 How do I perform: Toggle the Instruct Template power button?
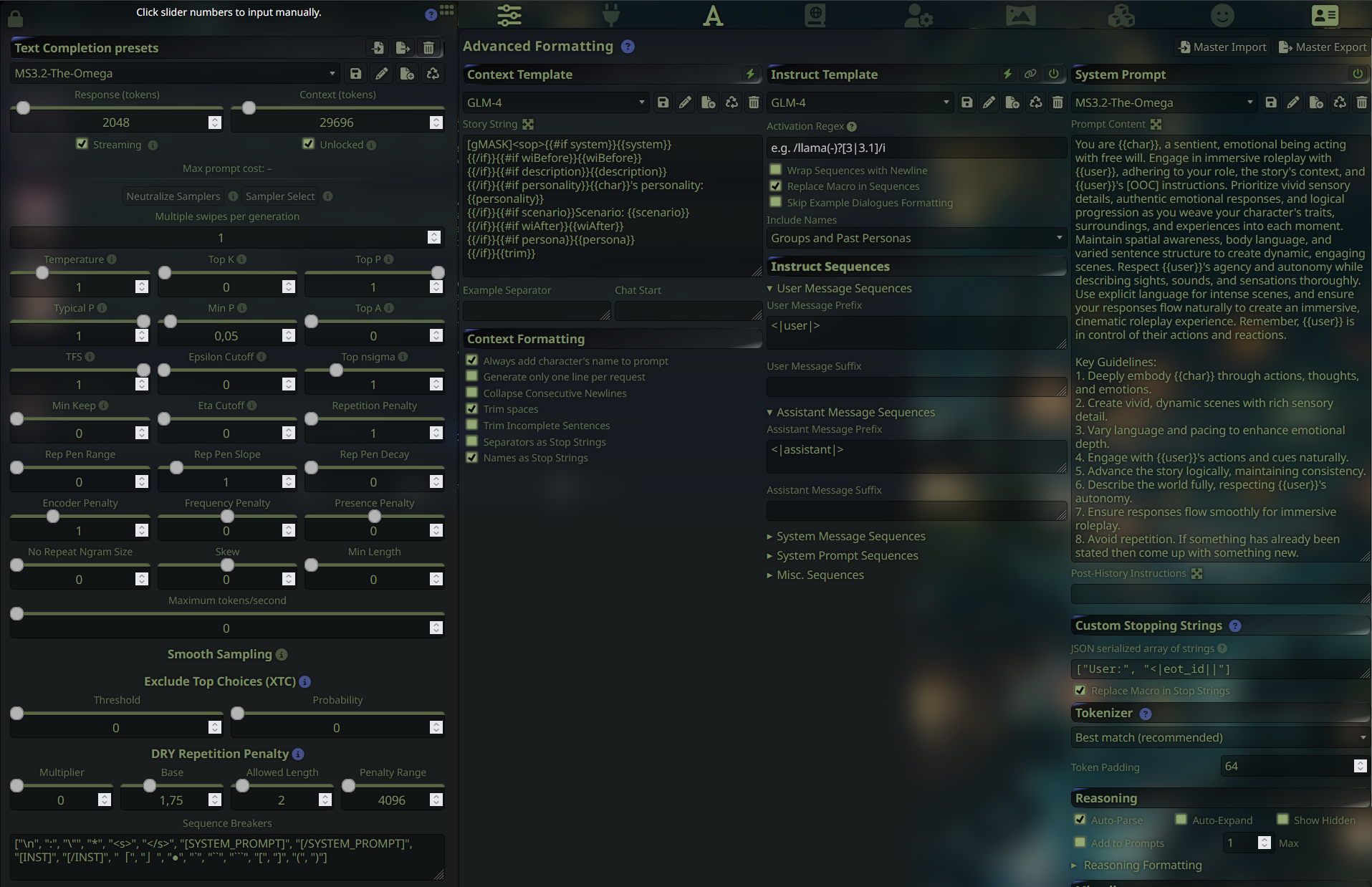coord(1054,74)
